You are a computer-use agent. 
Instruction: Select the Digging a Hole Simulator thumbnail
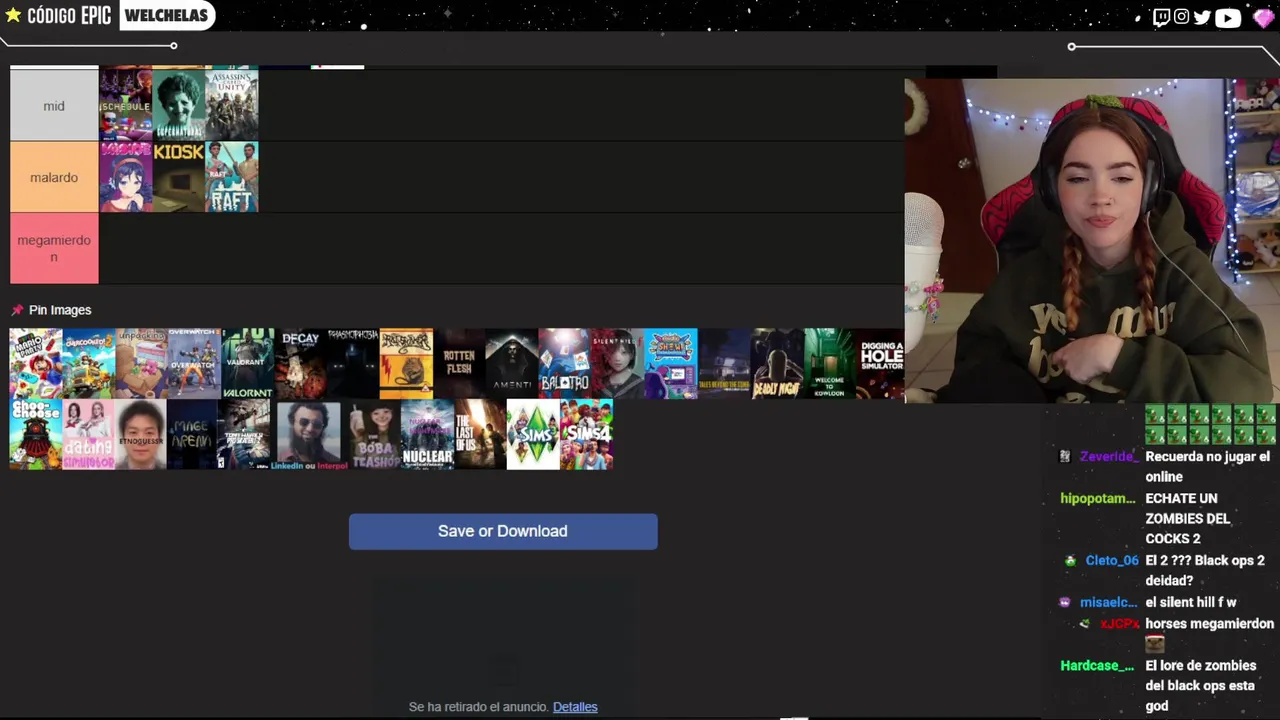[x=881, y=364]
